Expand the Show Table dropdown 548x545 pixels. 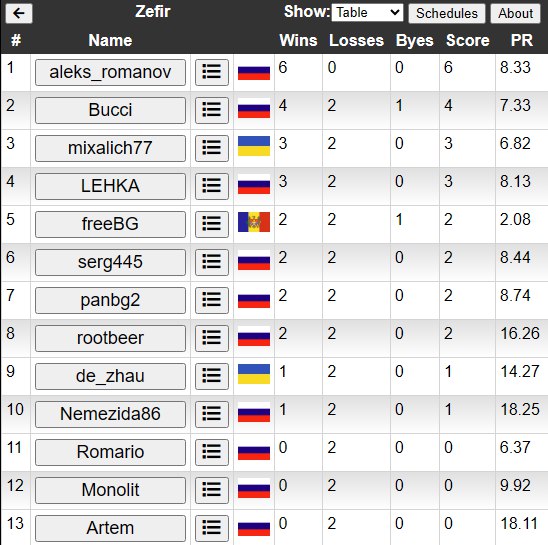pos(367,13)
